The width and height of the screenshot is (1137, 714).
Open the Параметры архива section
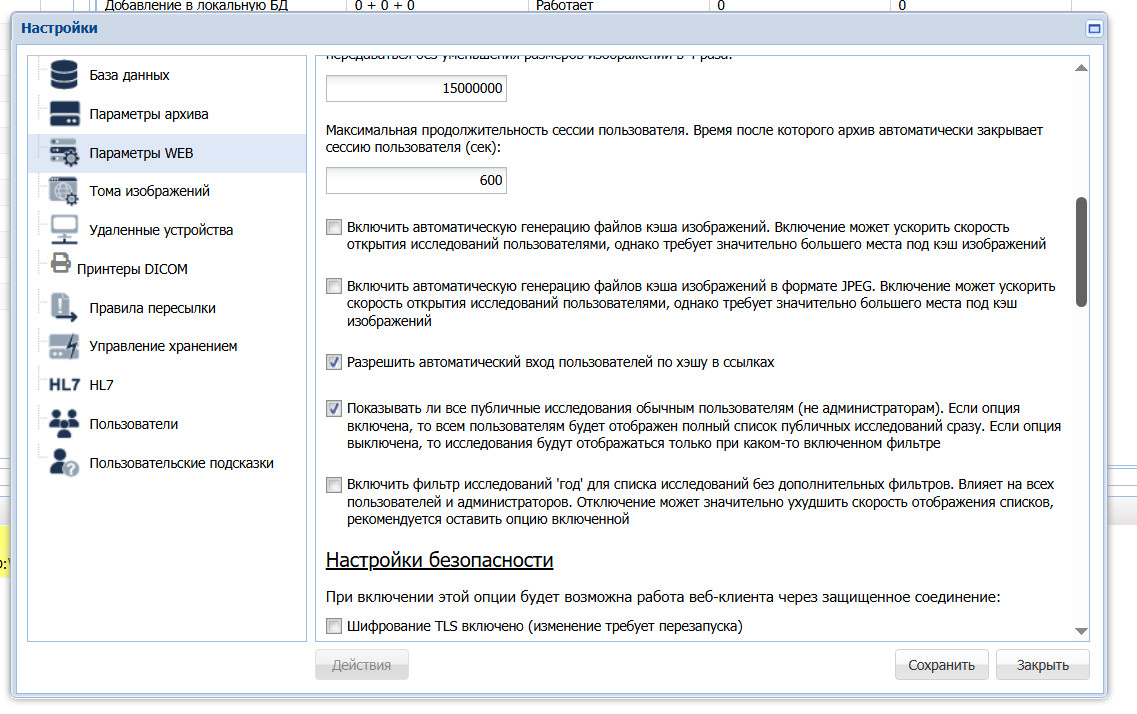coord(149,115)
